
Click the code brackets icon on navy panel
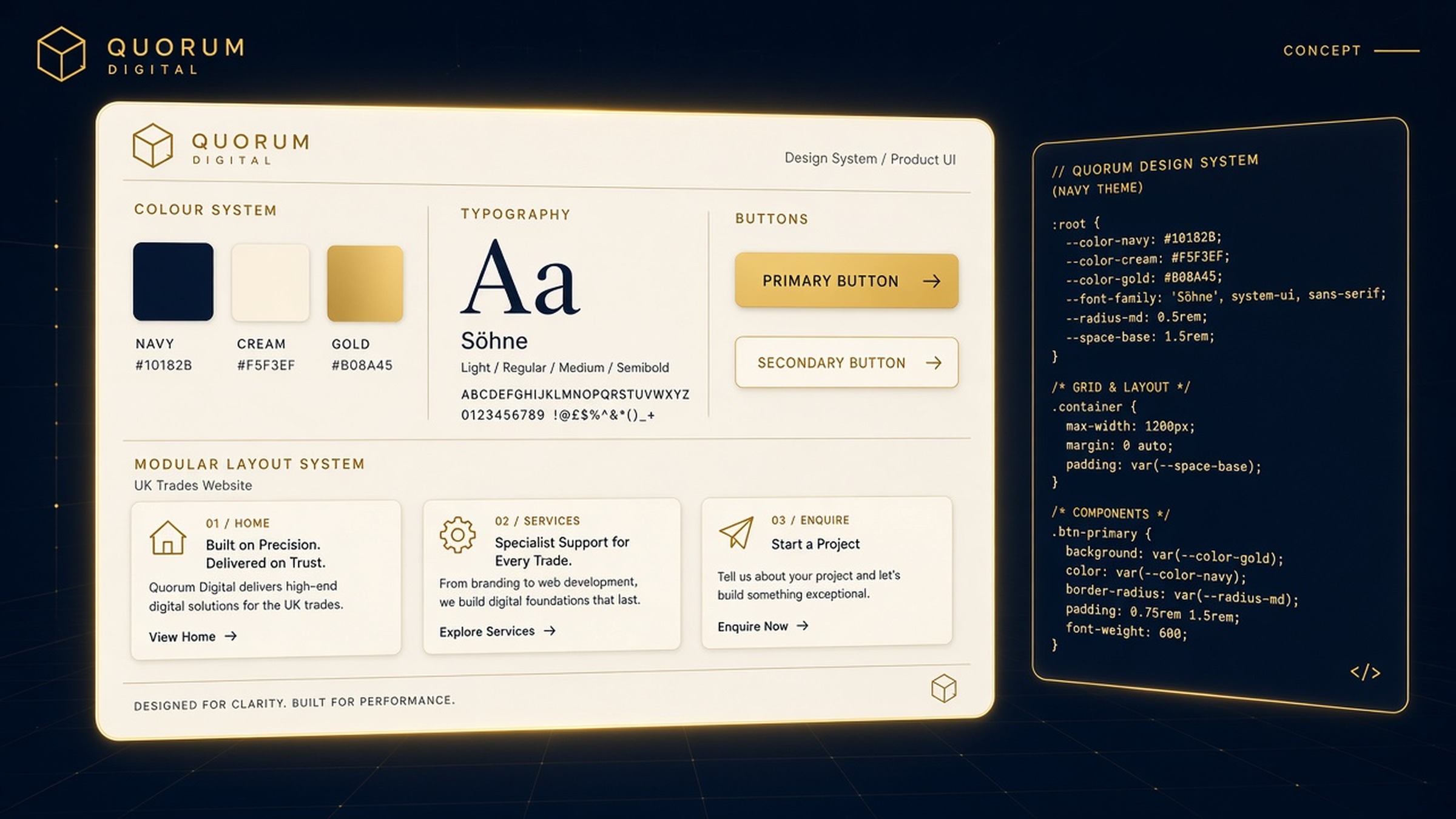tap(1366, 672)
